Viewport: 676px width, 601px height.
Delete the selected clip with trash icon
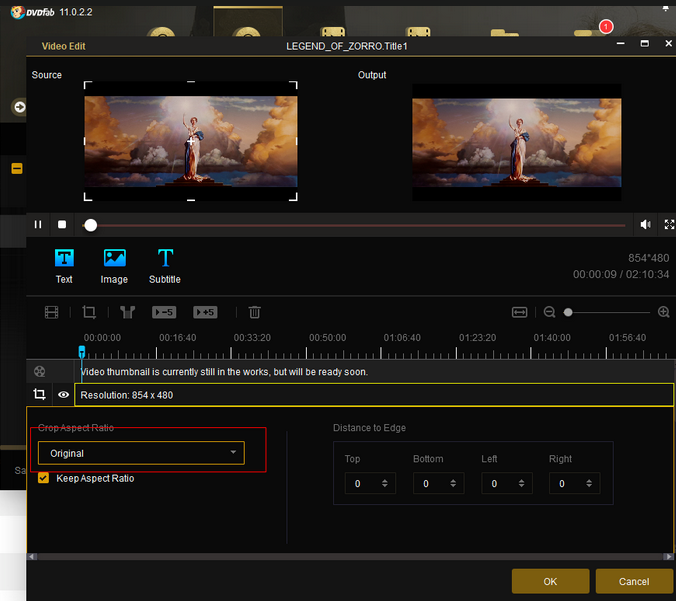(255, 312)
